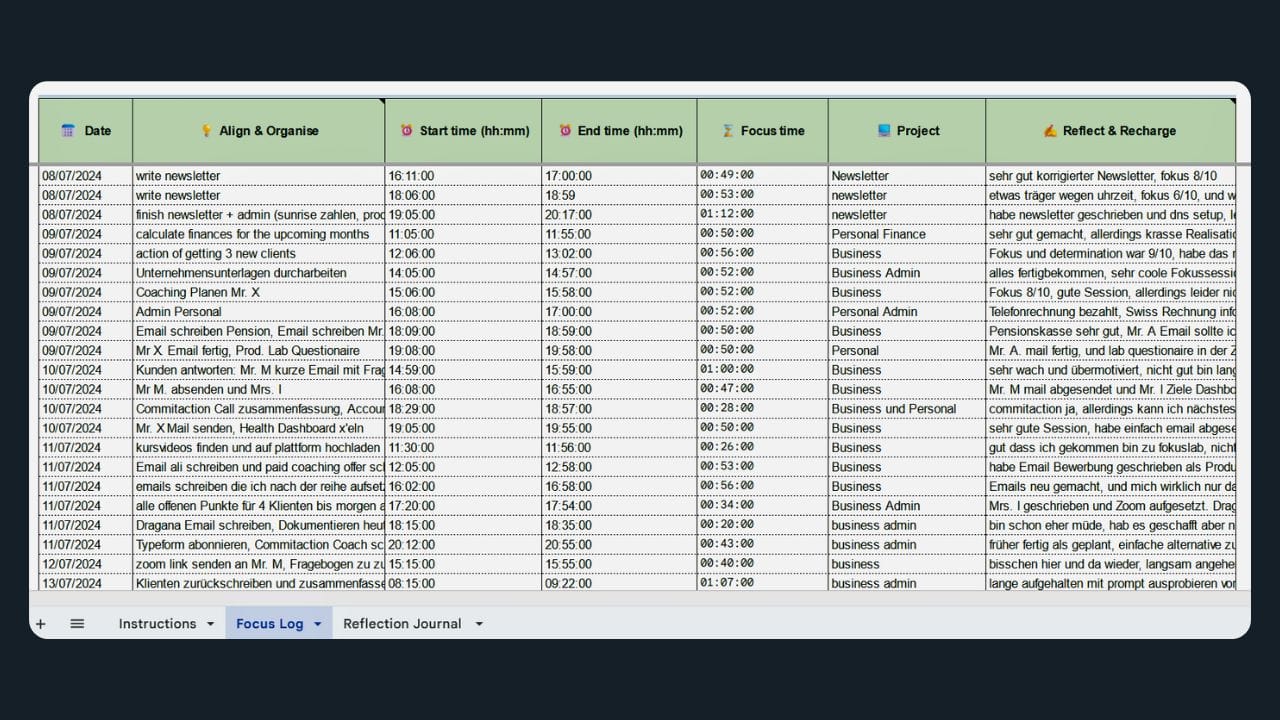Screen dimensions: 1280x720
Task: Open the Reflection Journal tab dropdown arrow
Action: tap(478, 624)
